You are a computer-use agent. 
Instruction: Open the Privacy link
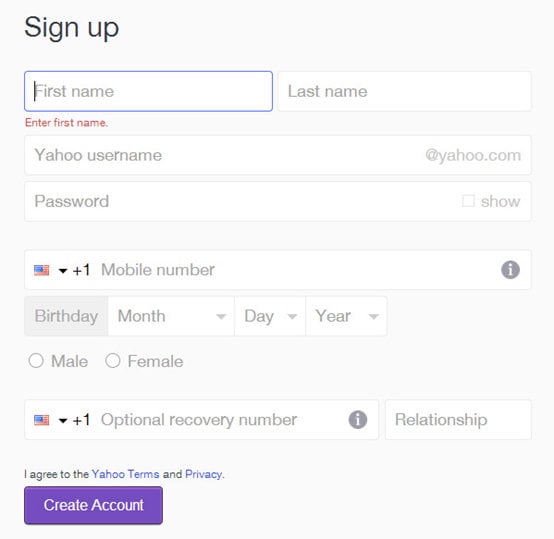204,474
